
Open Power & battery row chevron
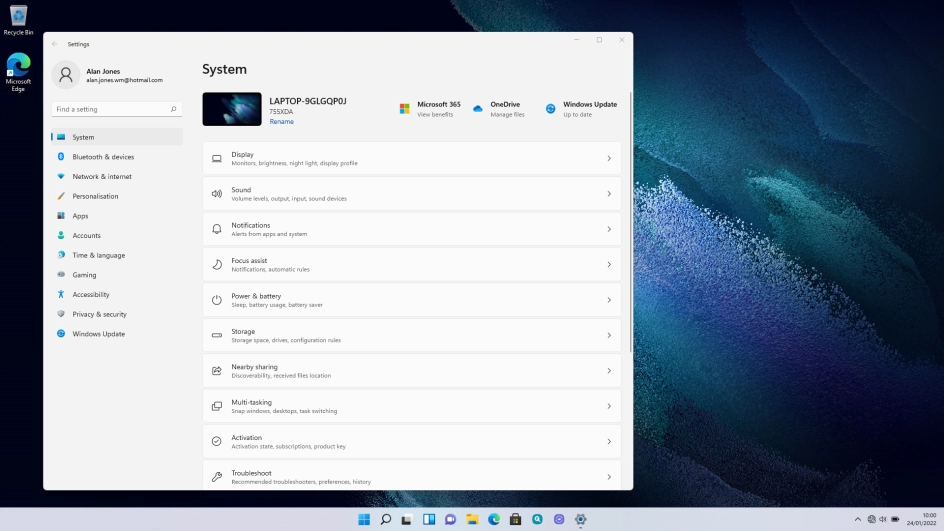tap(608, 300)
